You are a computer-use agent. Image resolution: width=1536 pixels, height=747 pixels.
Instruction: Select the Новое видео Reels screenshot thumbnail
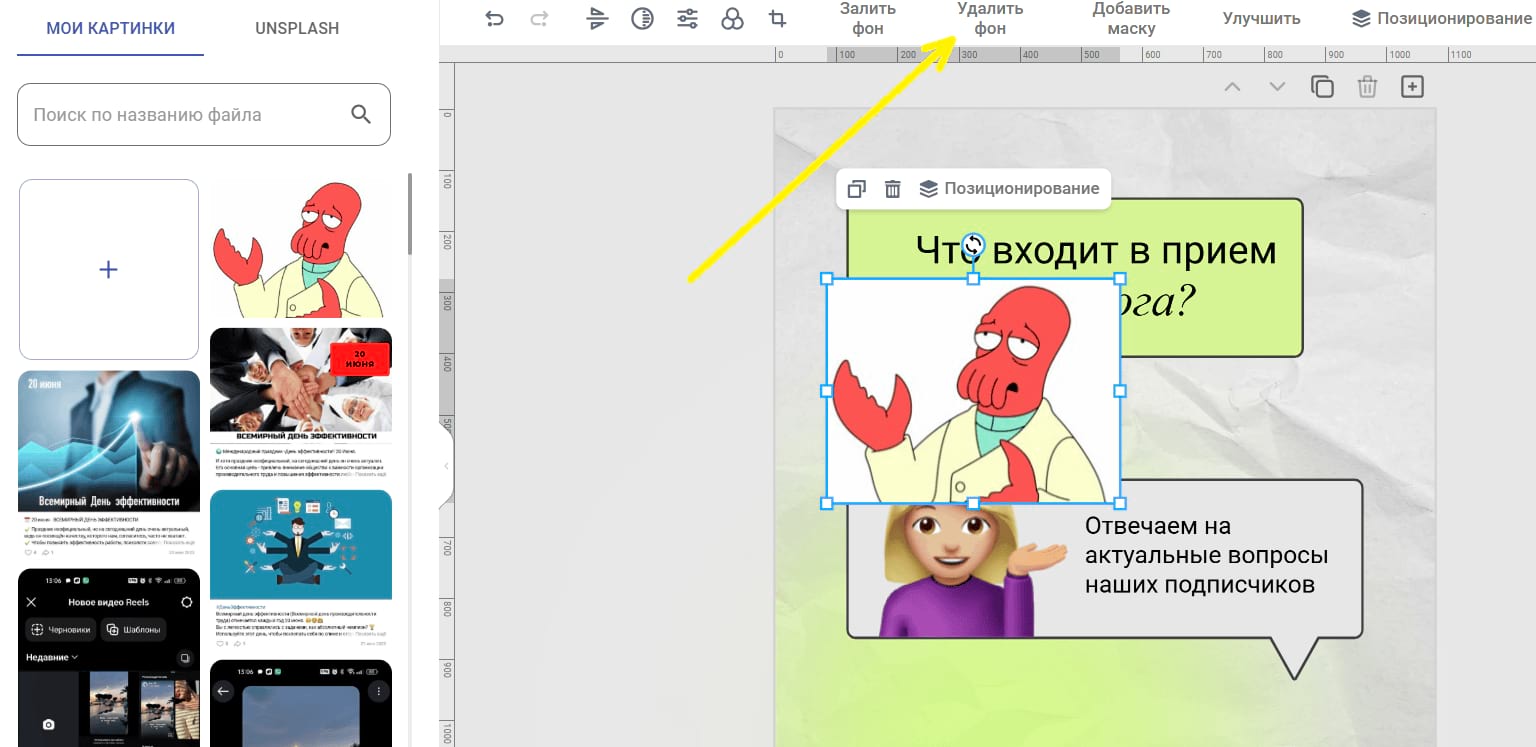[109, 658]
